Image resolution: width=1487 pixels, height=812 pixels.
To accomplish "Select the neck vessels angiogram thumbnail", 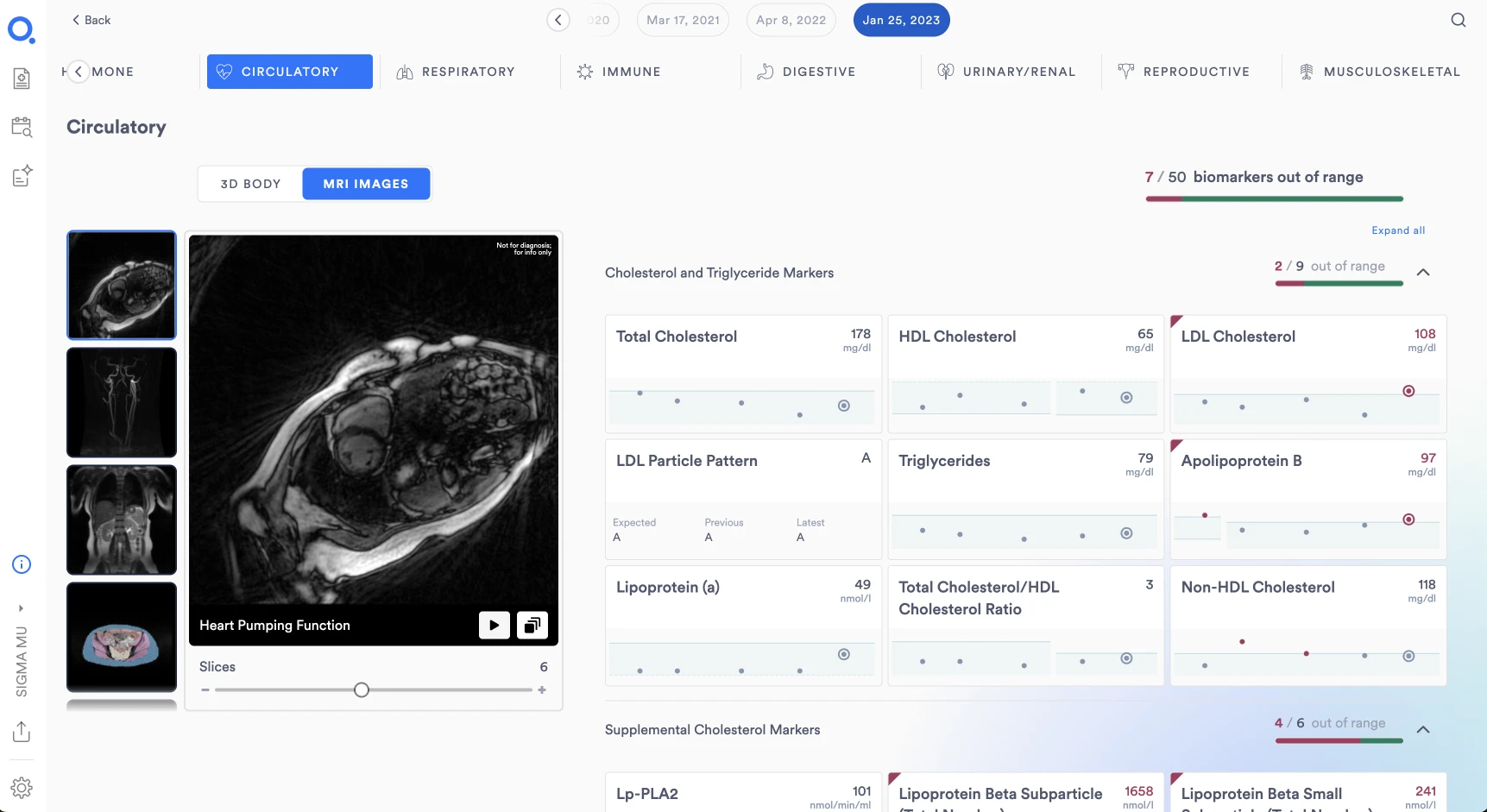I will point(122,402).
